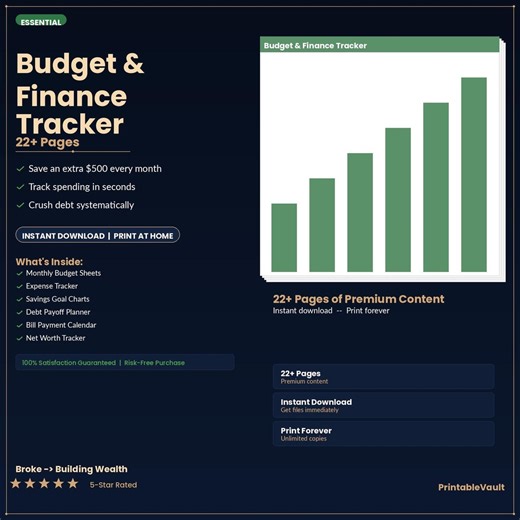Click checkmark beside 'Save an extra $500'
The image size is (520, 520).
coord(20,169)
